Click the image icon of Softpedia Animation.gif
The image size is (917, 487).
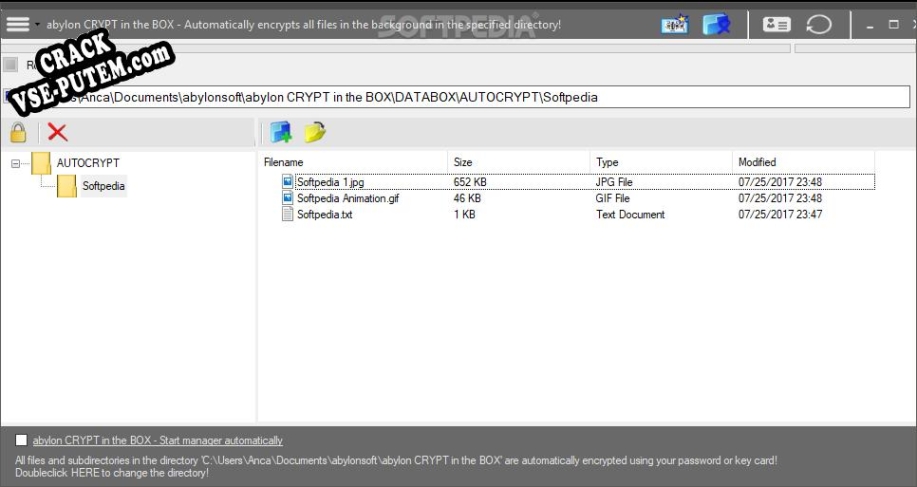(x=287, y=198)
